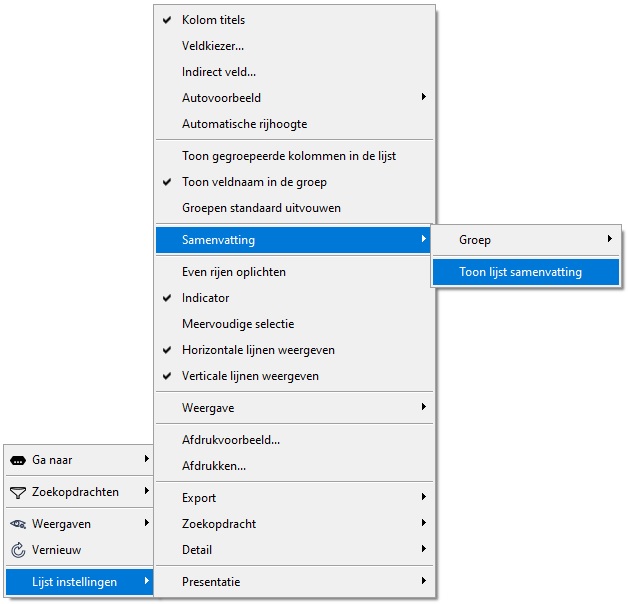Expand the Autovoorbeeld submenu arrow
Viewport: 628px width, 604px height.
423,97
